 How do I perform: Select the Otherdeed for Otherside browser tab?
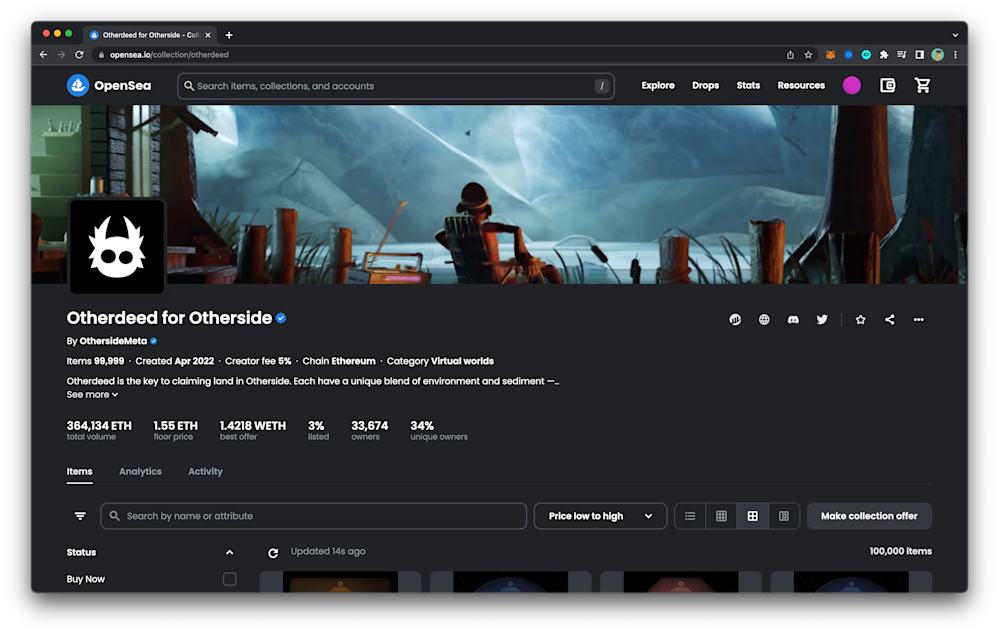[x=151, y=35]
